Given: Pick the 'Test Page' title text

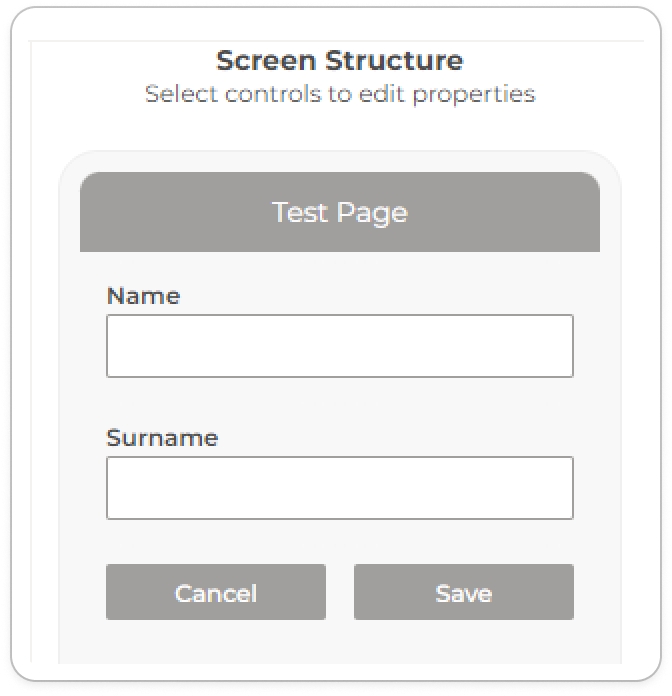Looking at the screenshot, I should (339, 212).
